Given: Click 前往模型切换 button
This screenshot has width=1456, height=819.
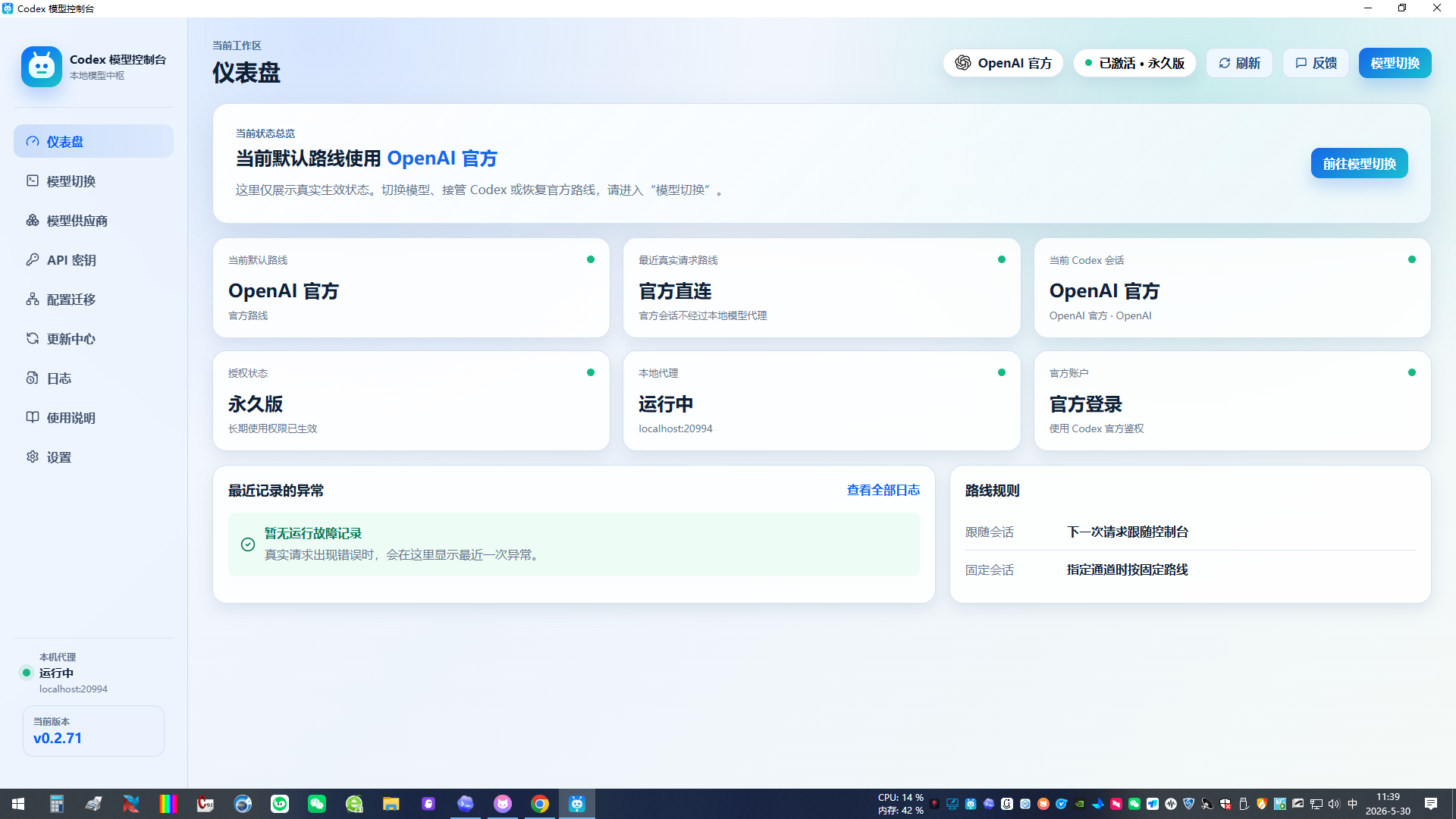Looking at the screenshot, I should (1359, 164).
